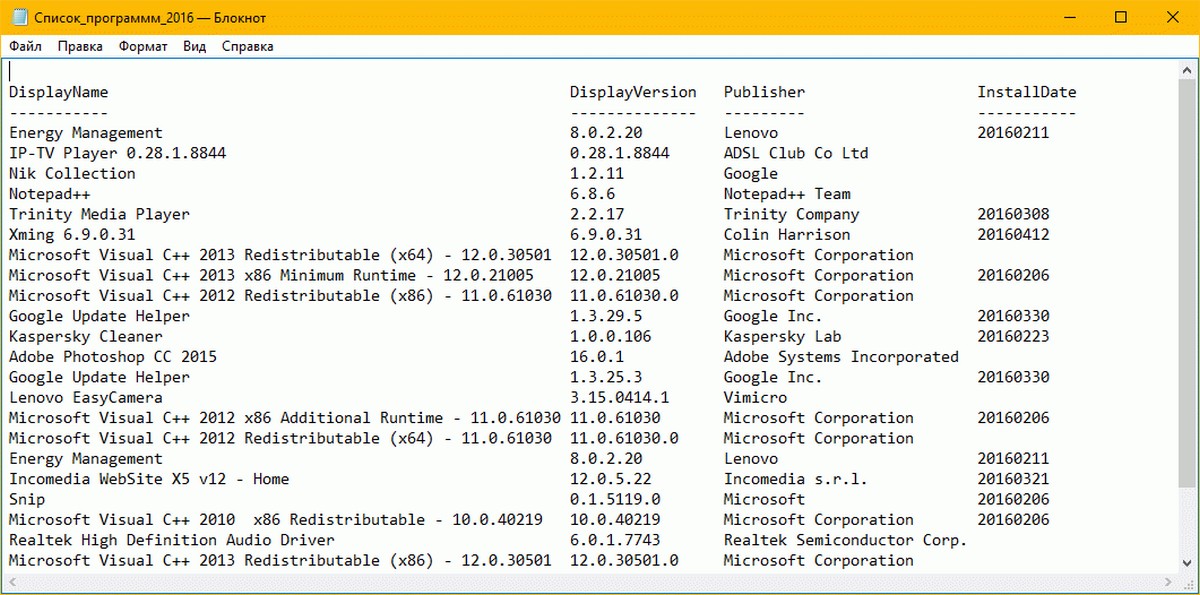Click the Snip program name
The width and height of the screenshot is (1200, 595).
click(x=27, y=499)
